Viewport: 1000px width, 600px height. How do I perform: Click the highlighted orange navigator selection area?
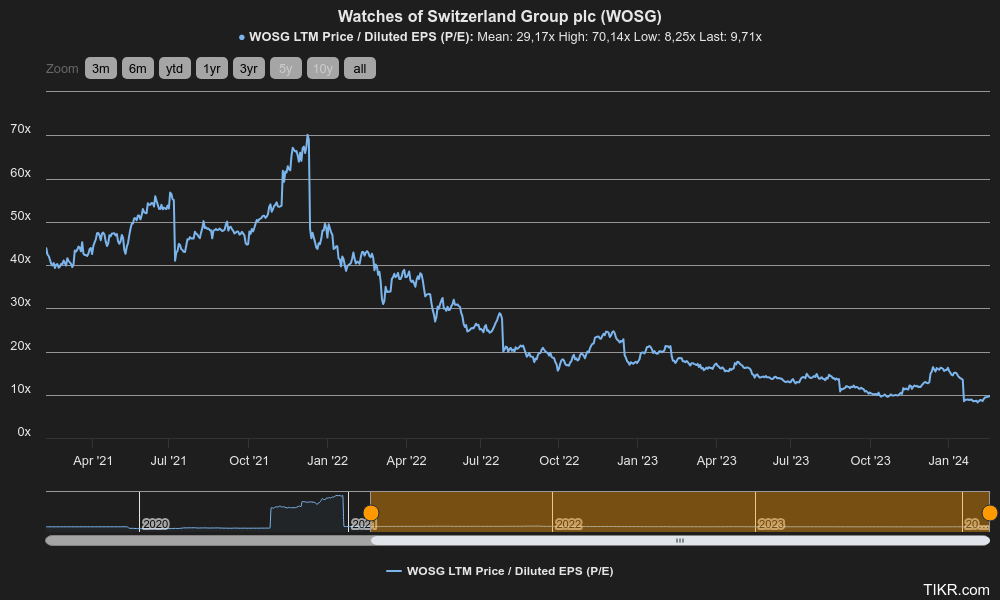pos(680,510)
